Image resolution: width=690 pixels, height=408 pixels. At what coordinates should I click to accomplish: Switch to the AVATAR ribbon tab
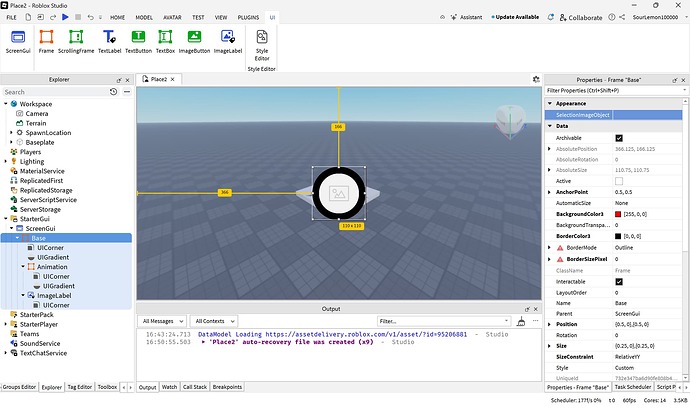coord(172,18)
